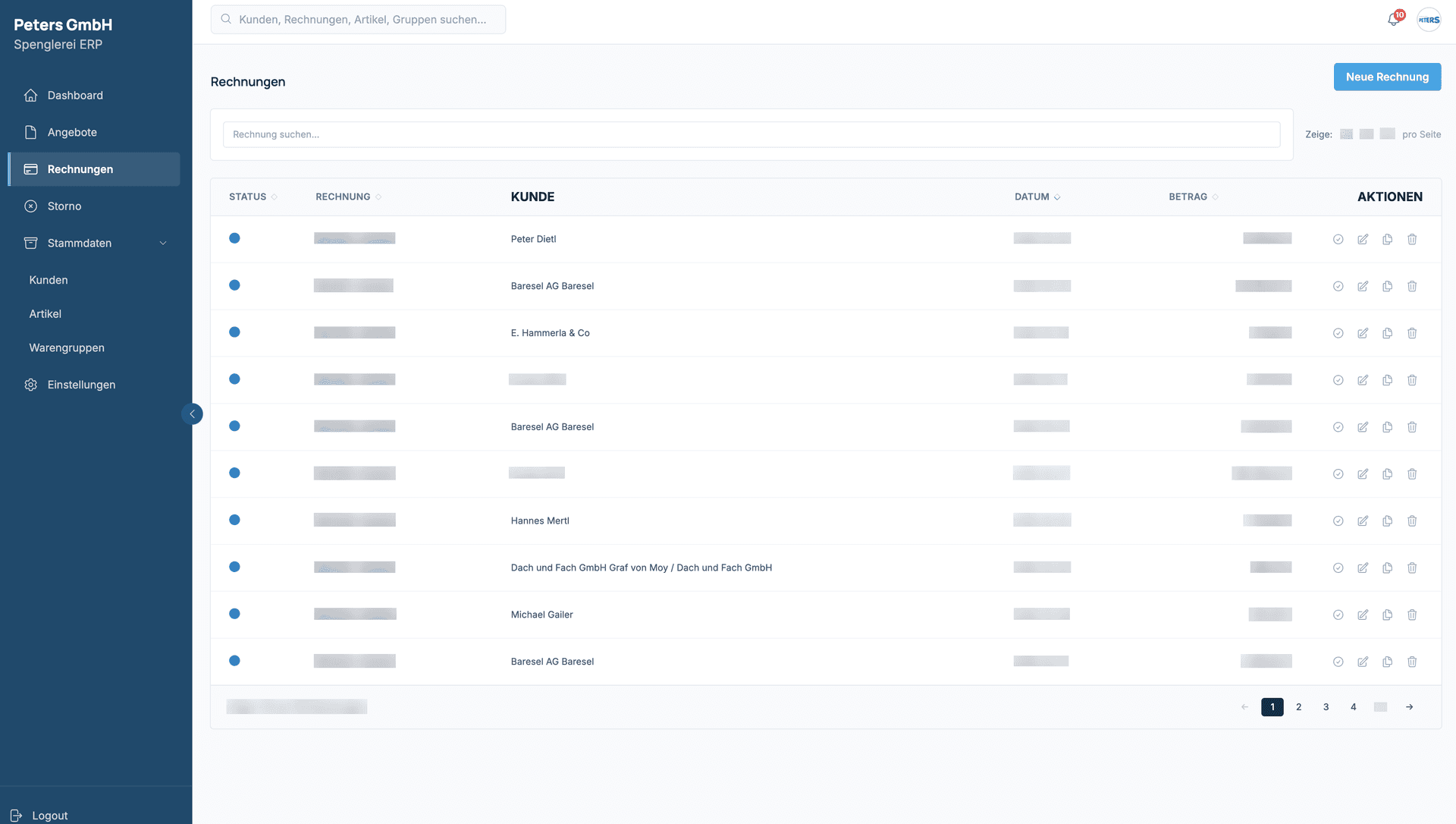Copy the E. Hammerla & Co invoice
Screen dimensions: 1456x824
1387,333
